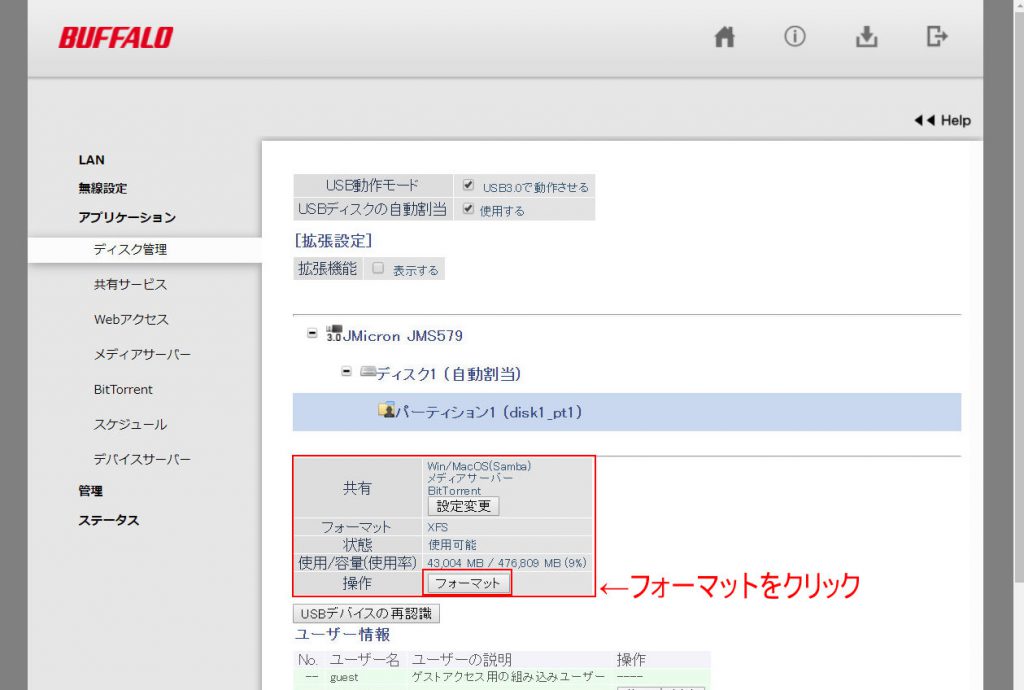Click the Home icon in header
Image resolution: width=1024 pixels, height=690 pixels.
pos(725,37)
